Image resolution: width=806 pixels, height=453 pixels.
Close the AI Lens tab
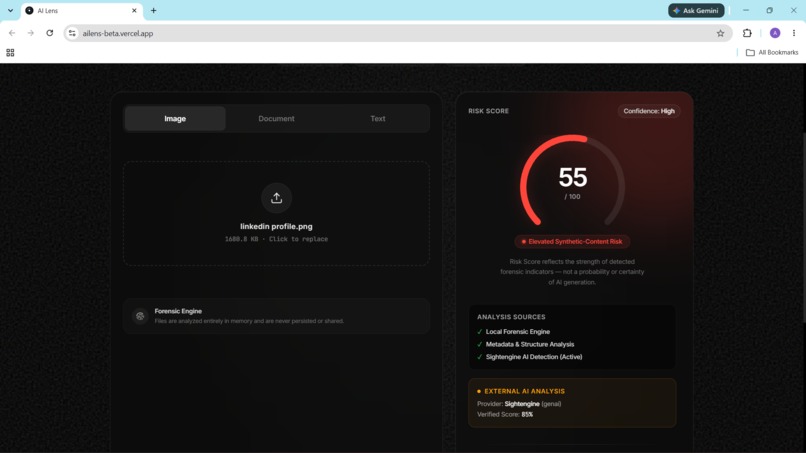click(x=134, y=10)
